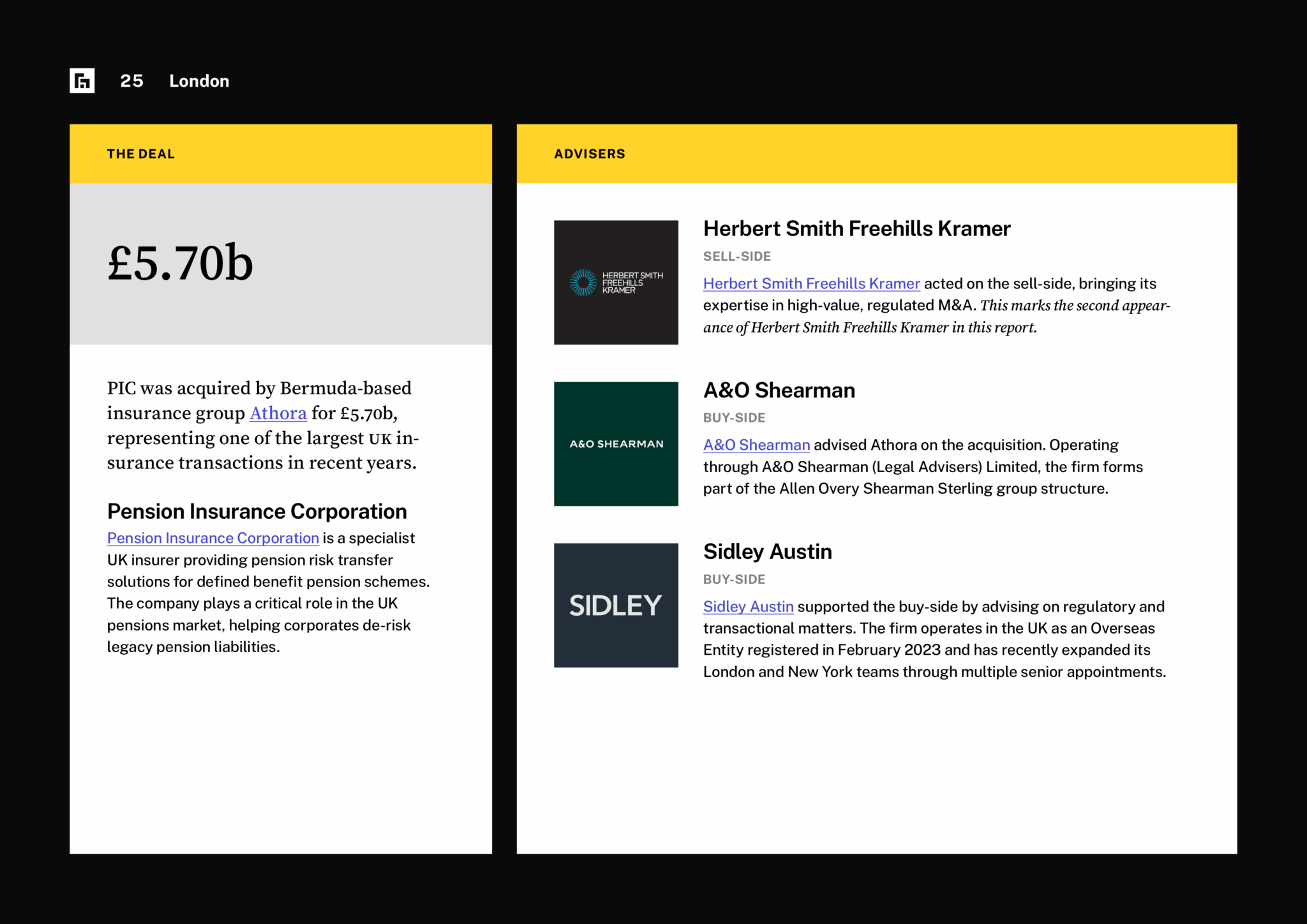Open the Herbert Smith Freehills Kramer link

(x=811, y=284)
